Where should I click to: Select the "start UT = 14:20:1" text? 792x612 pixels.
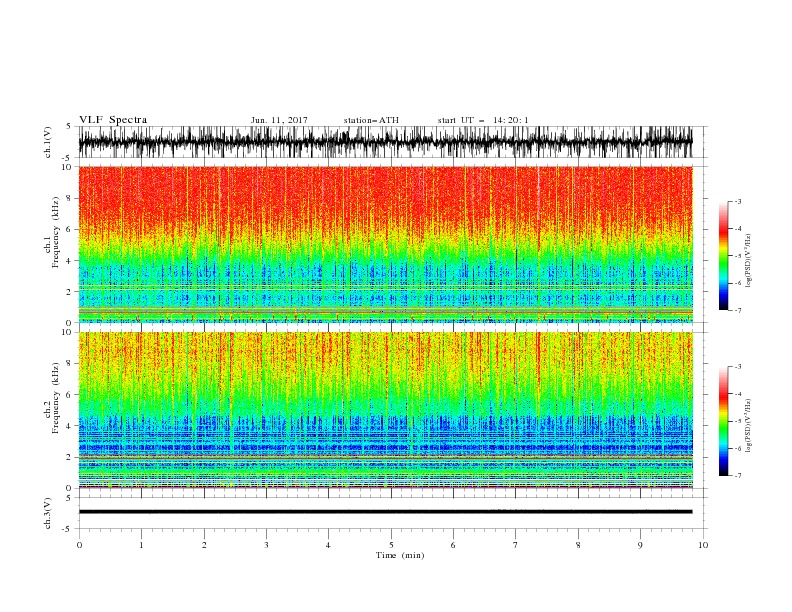483,120
